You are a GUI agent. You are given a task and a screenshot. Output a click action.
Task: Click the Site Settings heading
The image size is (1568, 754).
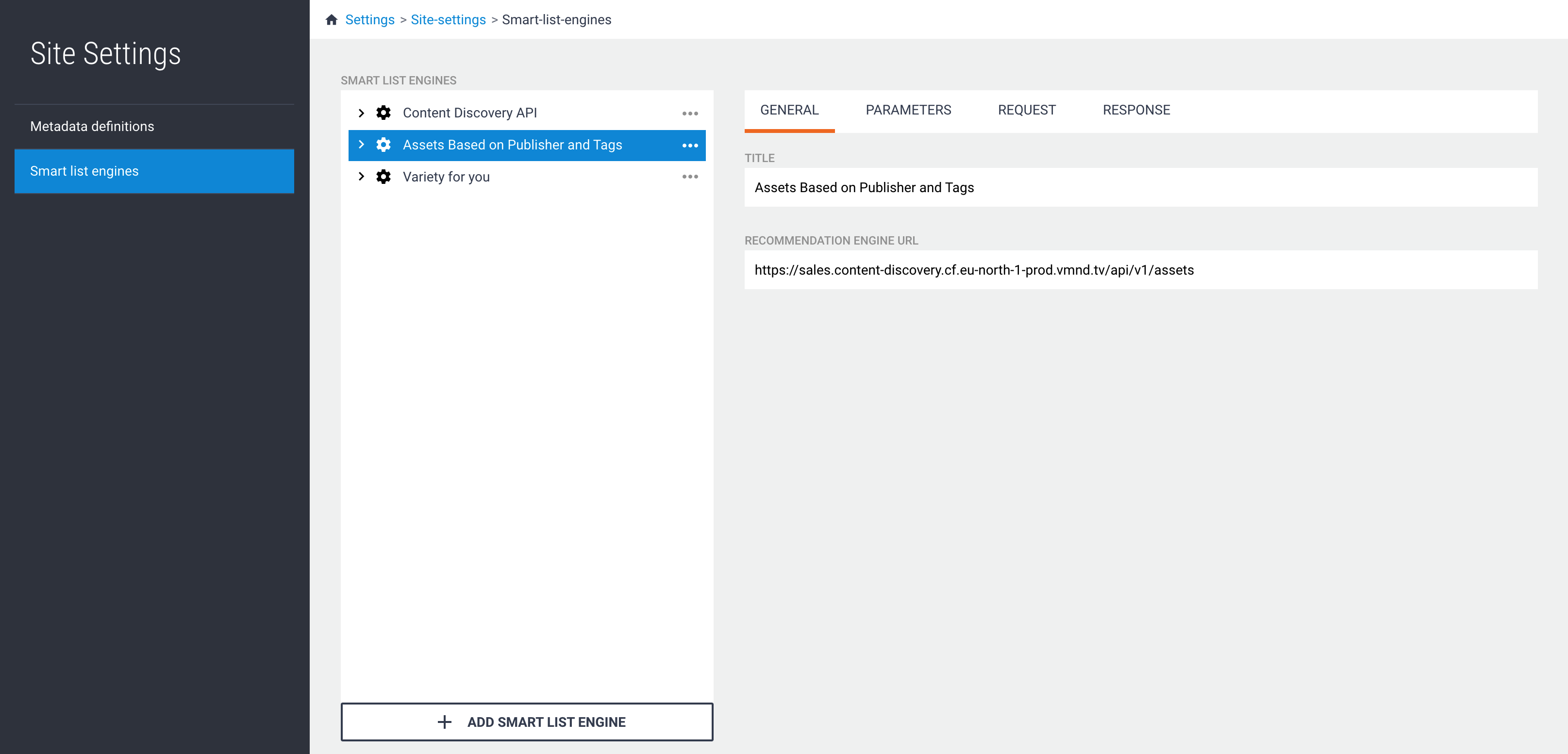click(x=105, y=53)
